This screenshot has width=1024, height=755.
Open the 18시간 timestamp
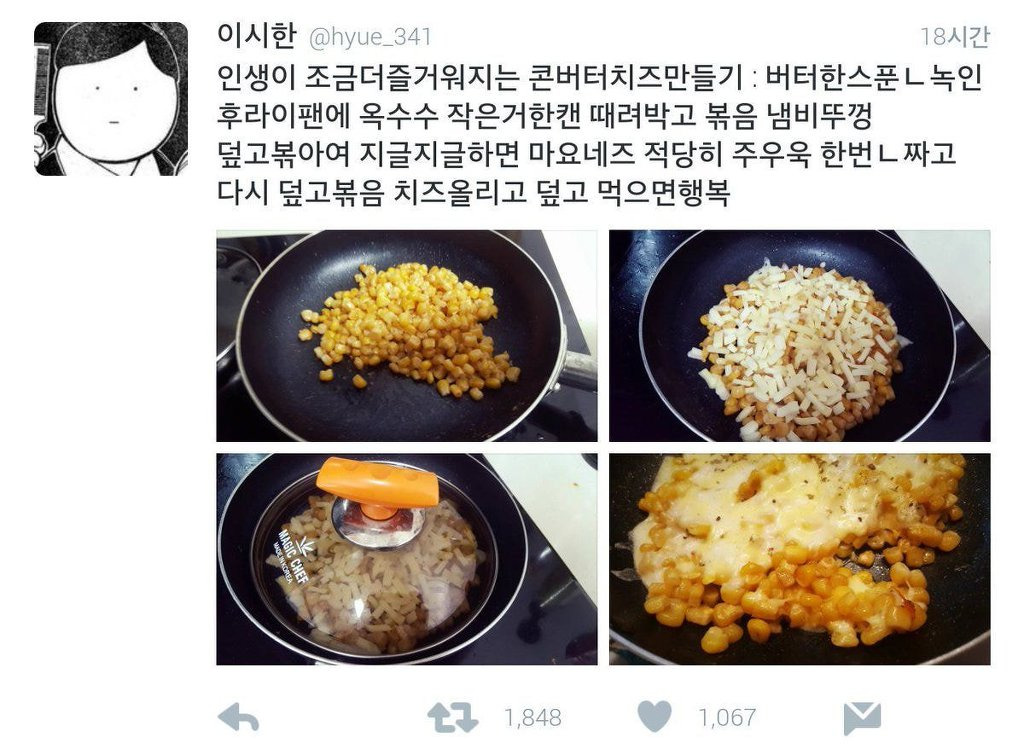click(955, 37)
